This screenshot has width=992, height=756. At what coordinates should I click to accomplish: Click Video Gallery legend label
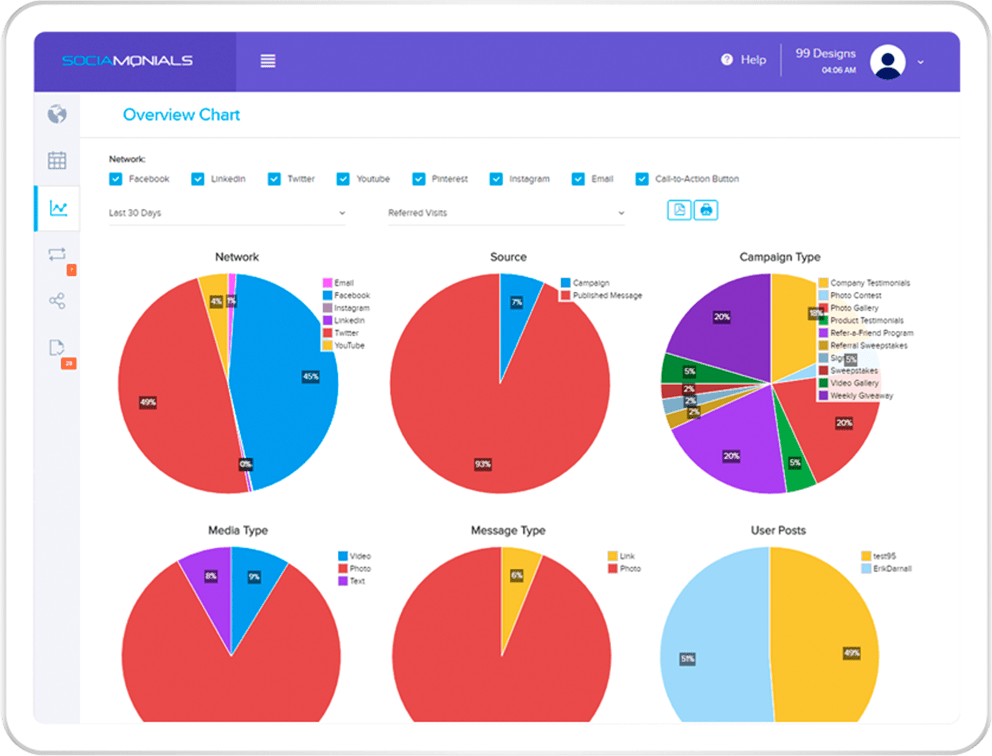(x=854, y=383)
